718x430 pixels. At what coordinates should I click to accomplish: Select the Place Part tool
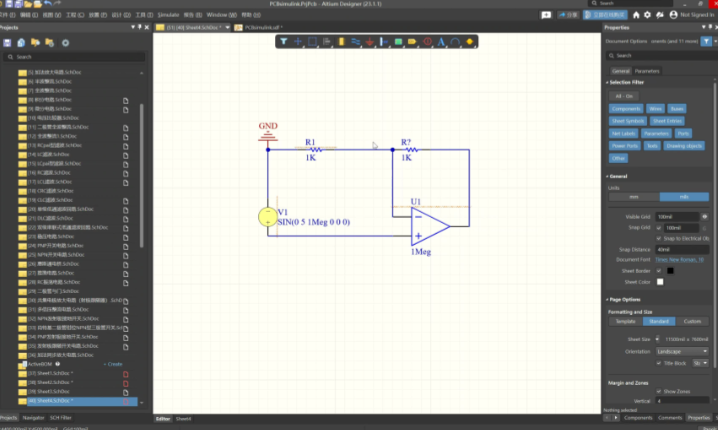[x=341, y=42]
